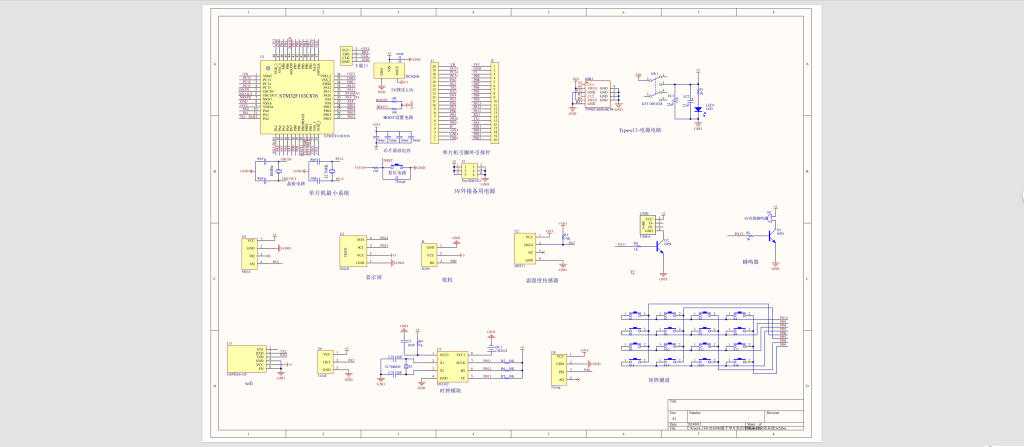This screenshot has width=1024, height=447.
Task: Click the 时钟模块 caption label
Action: (x=452, y=391)
